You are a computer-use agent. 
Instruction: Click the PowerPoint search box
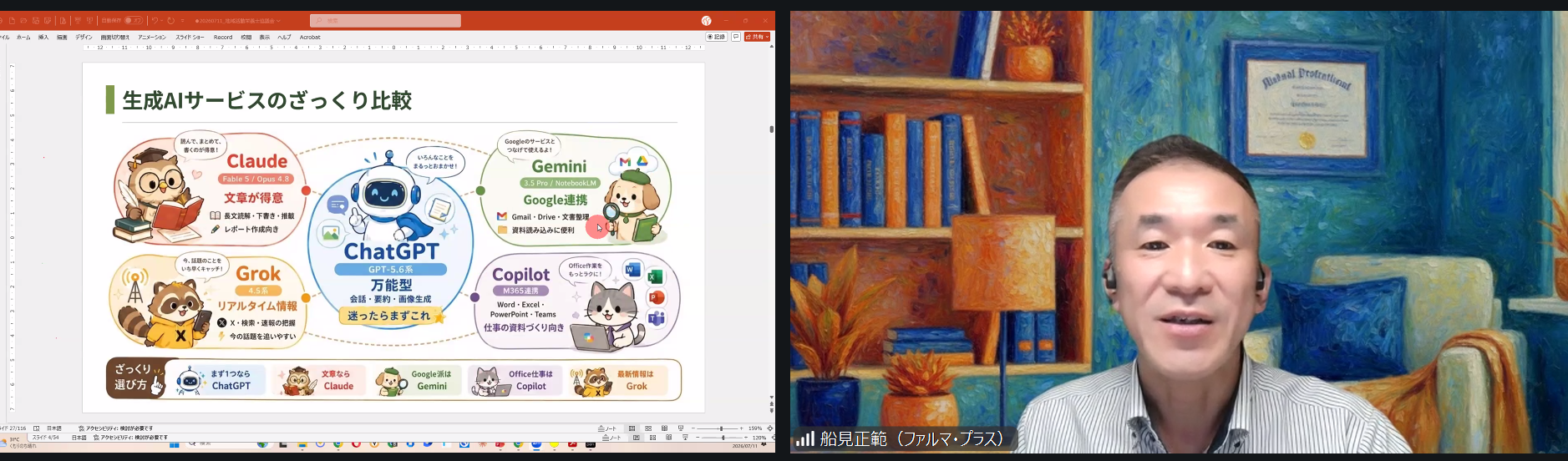click(385, 21)
